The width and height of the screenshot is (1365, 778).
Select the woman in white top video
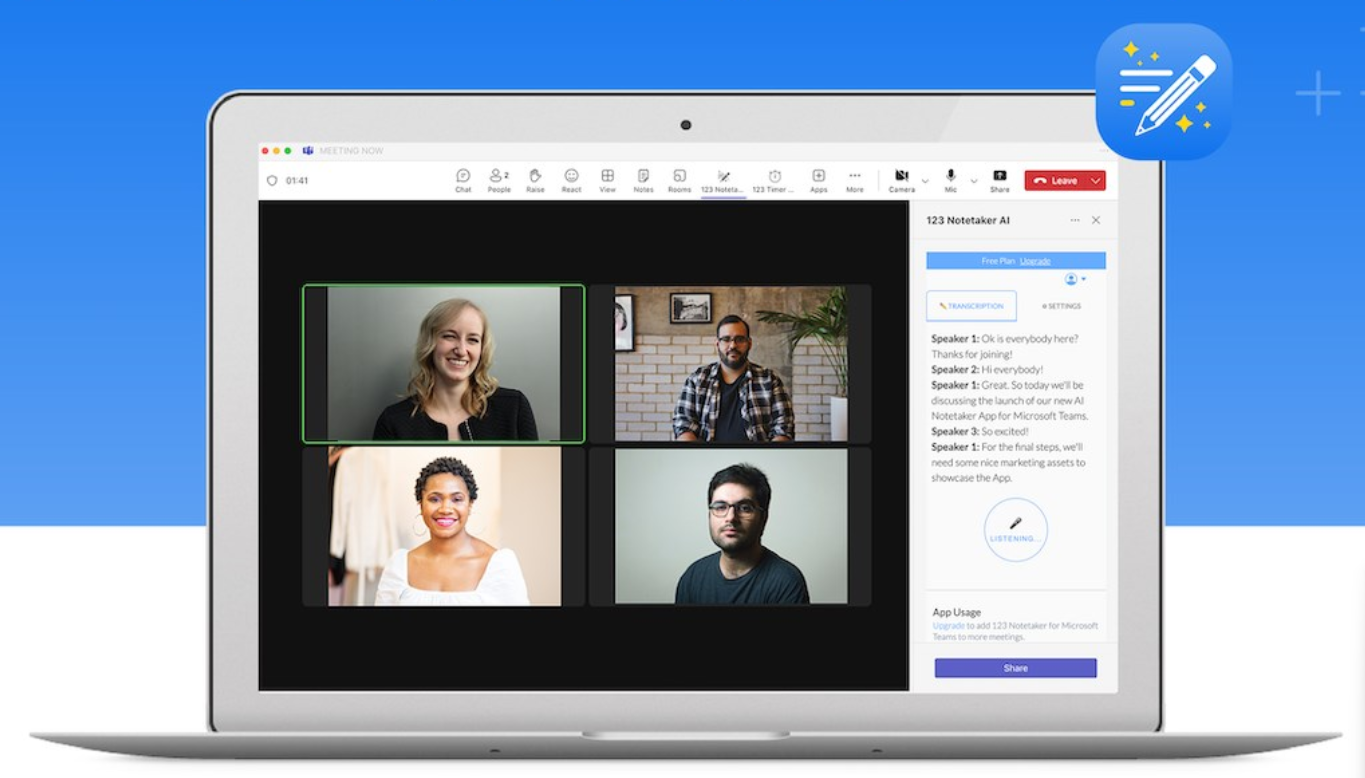(444, 526)
